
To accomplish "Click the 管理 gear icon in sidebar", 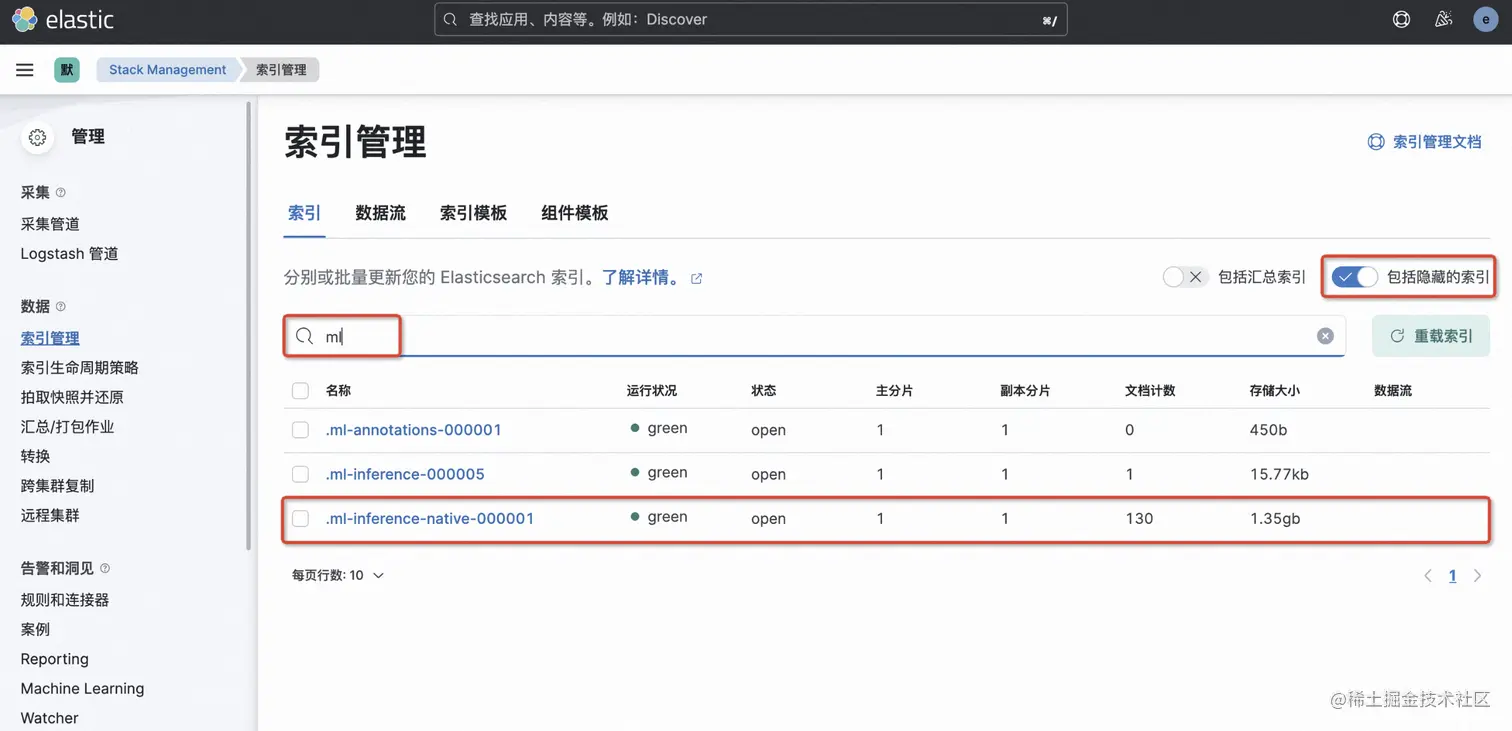I will pos(38,137).
